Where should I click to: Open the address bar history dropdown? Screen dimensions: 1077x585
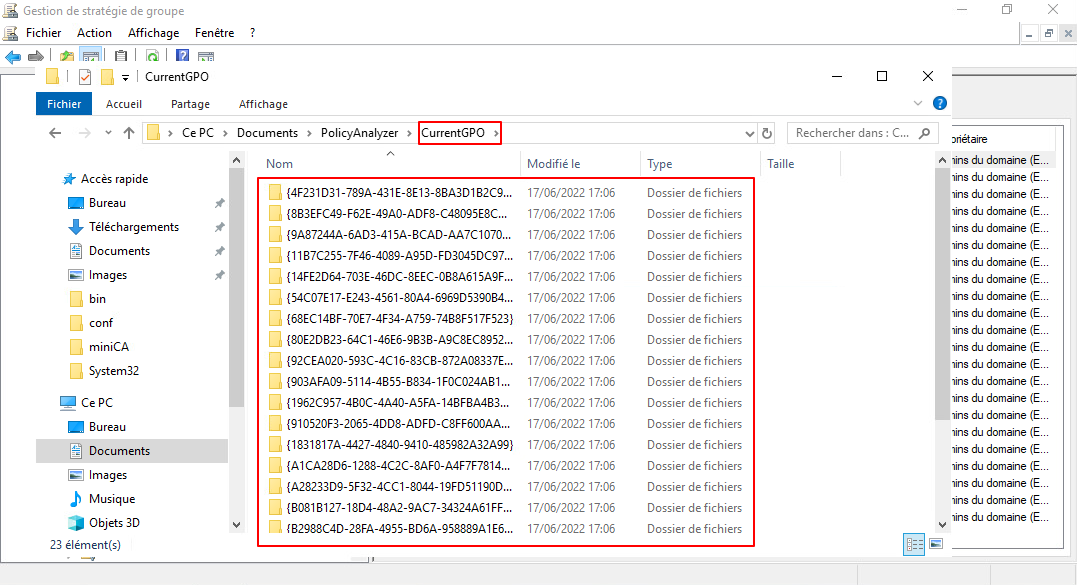pos(750,133)
